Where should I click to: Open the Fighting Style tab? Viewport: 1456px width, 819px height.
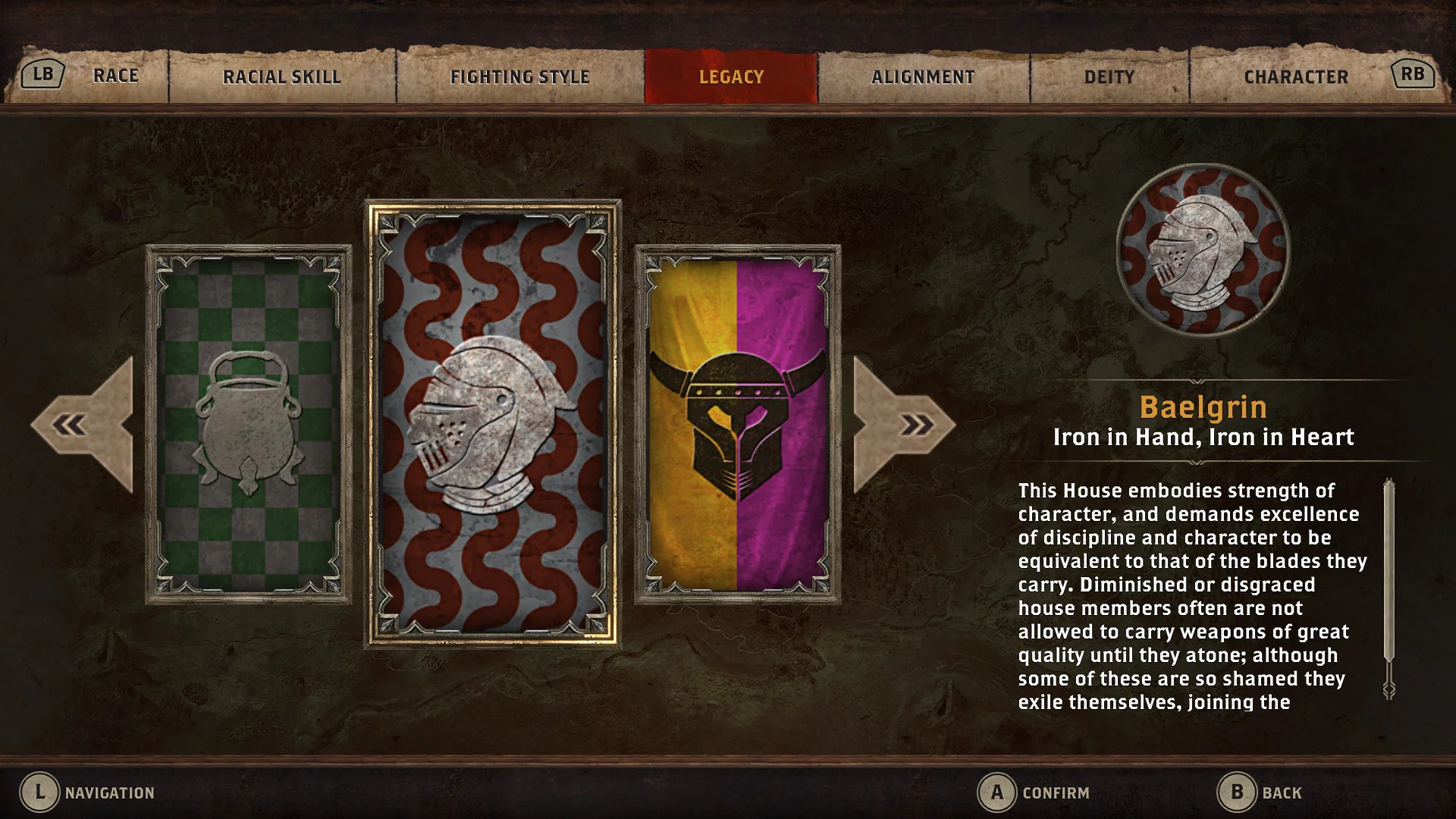pyautogui.click(x=520, y=77)
